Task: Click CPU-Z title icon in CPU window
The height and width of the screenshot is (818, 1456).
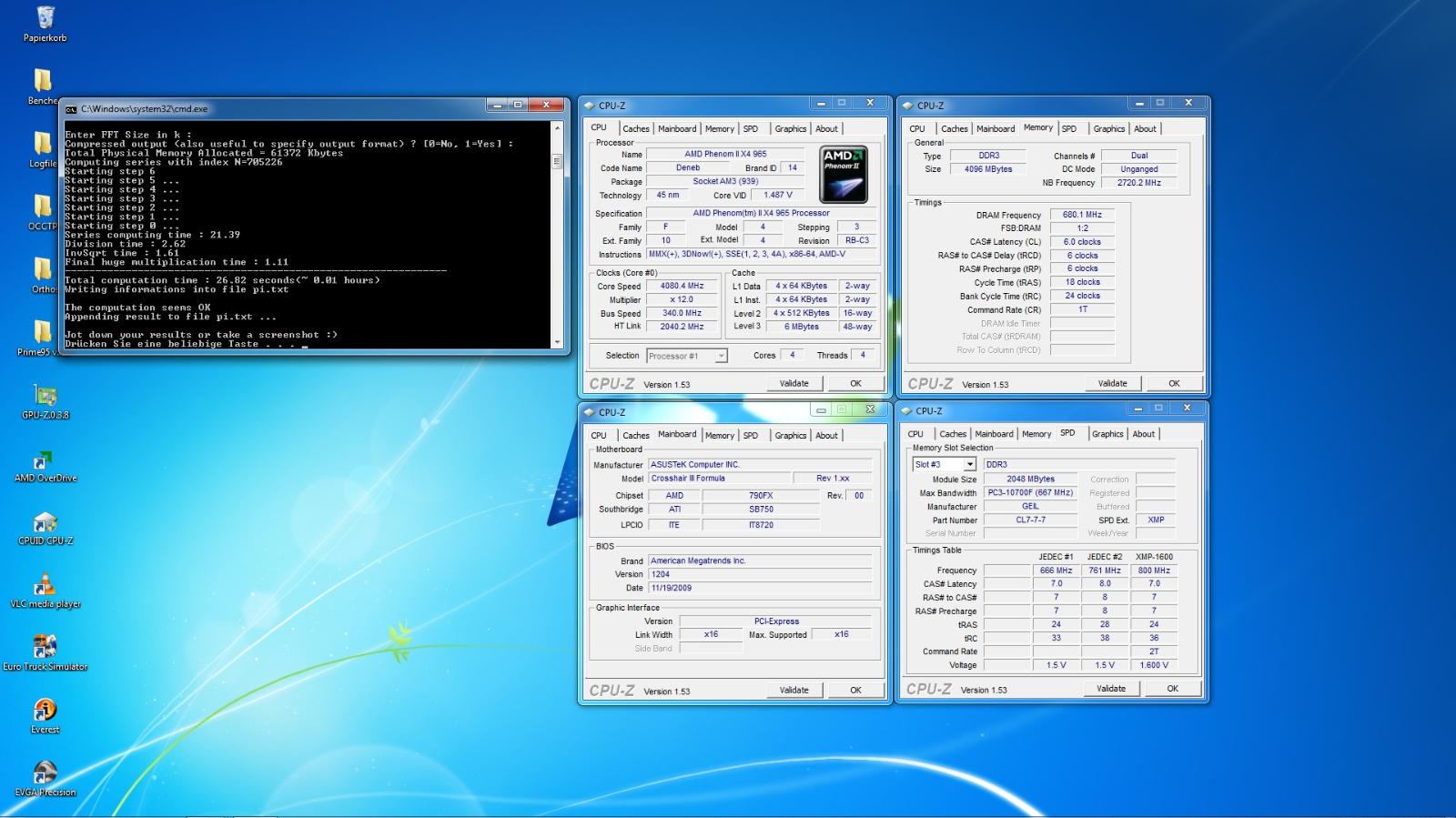Action: click(590, 106)
